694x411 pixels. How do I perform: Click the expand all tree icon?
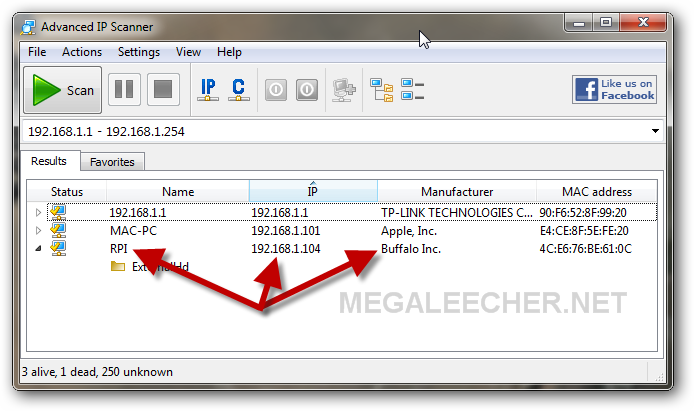tap(382, 90)
